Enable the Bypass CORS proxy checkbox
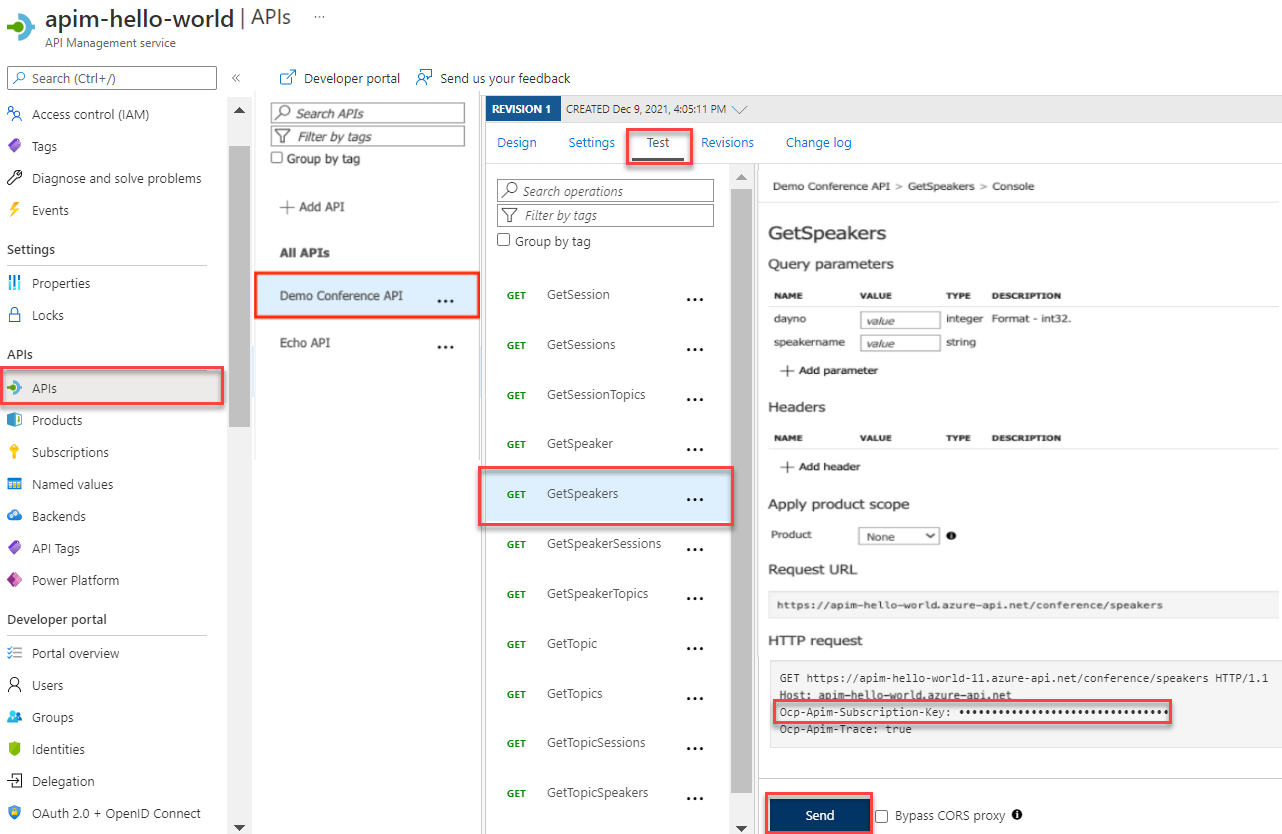Screen dimensions: 1282x834 881,816
